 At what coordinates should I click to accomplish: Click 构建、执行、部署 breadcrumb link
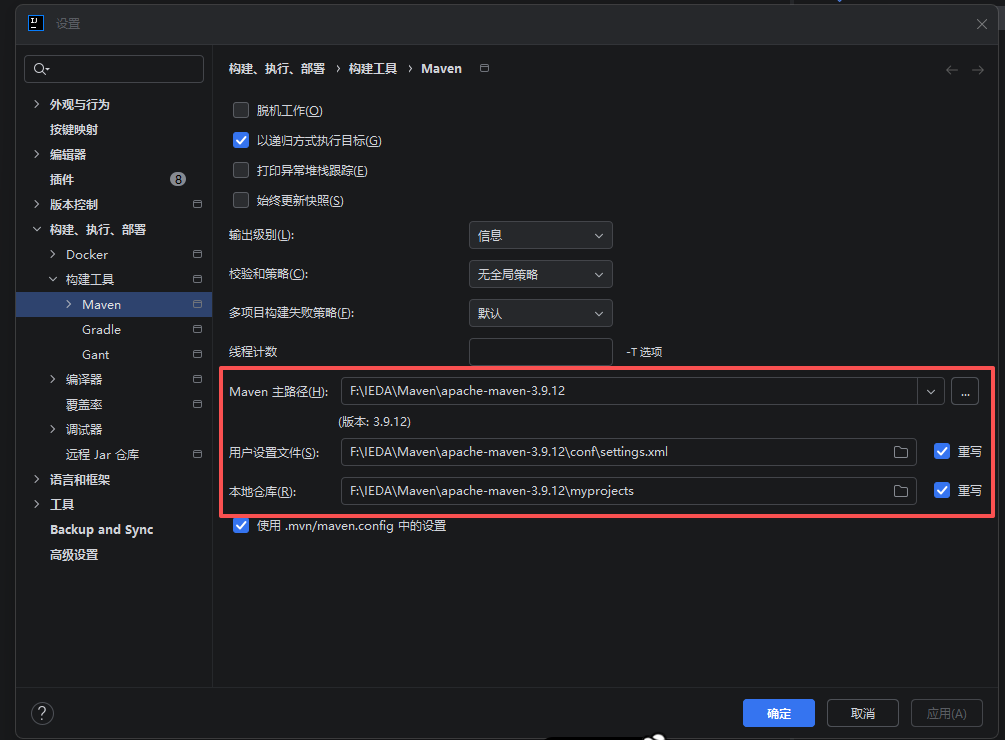pyautogui.click(x=277, y=69)
